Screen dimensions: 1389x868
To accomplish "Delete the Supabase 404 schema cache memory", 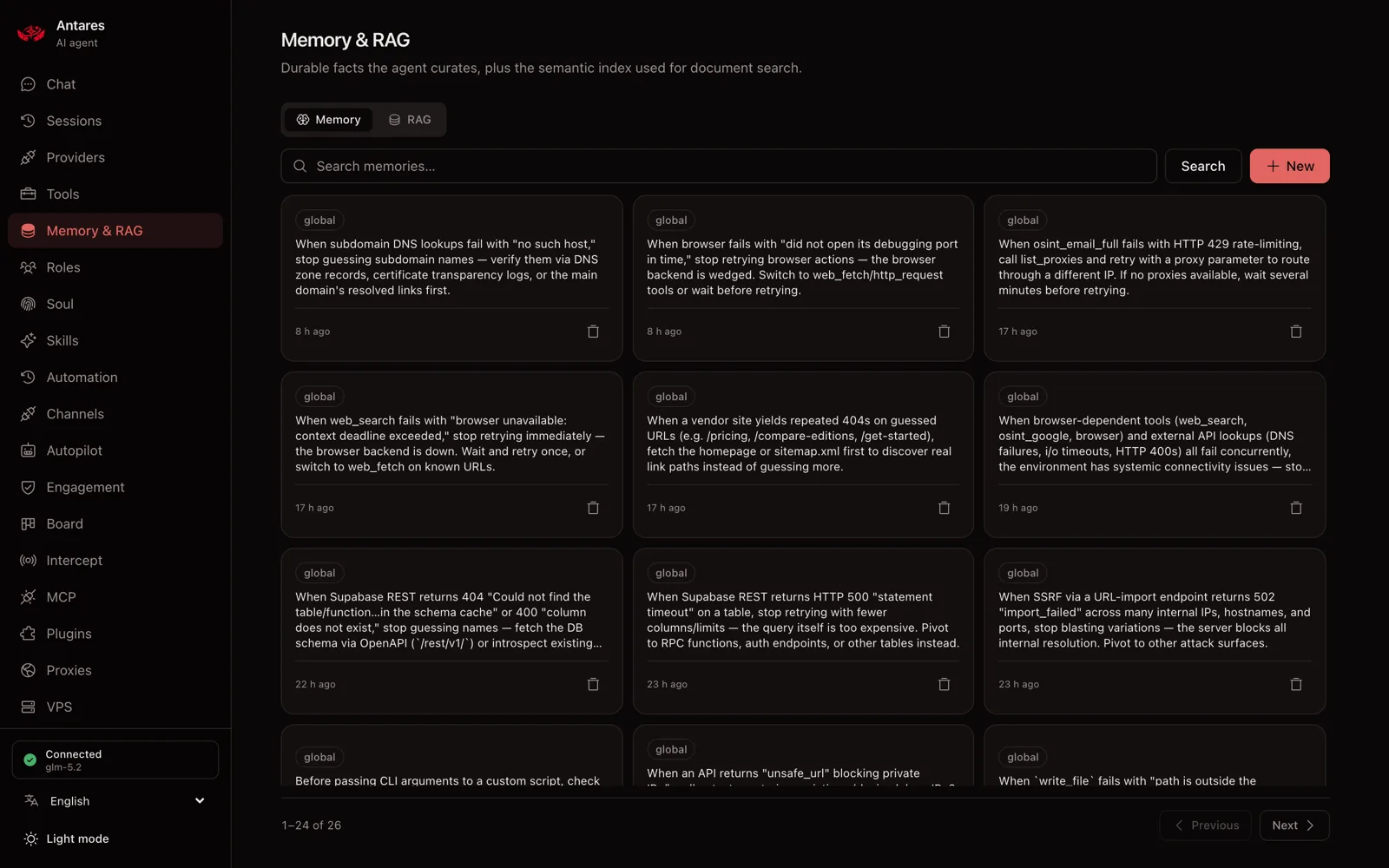I will click(593, 684).
